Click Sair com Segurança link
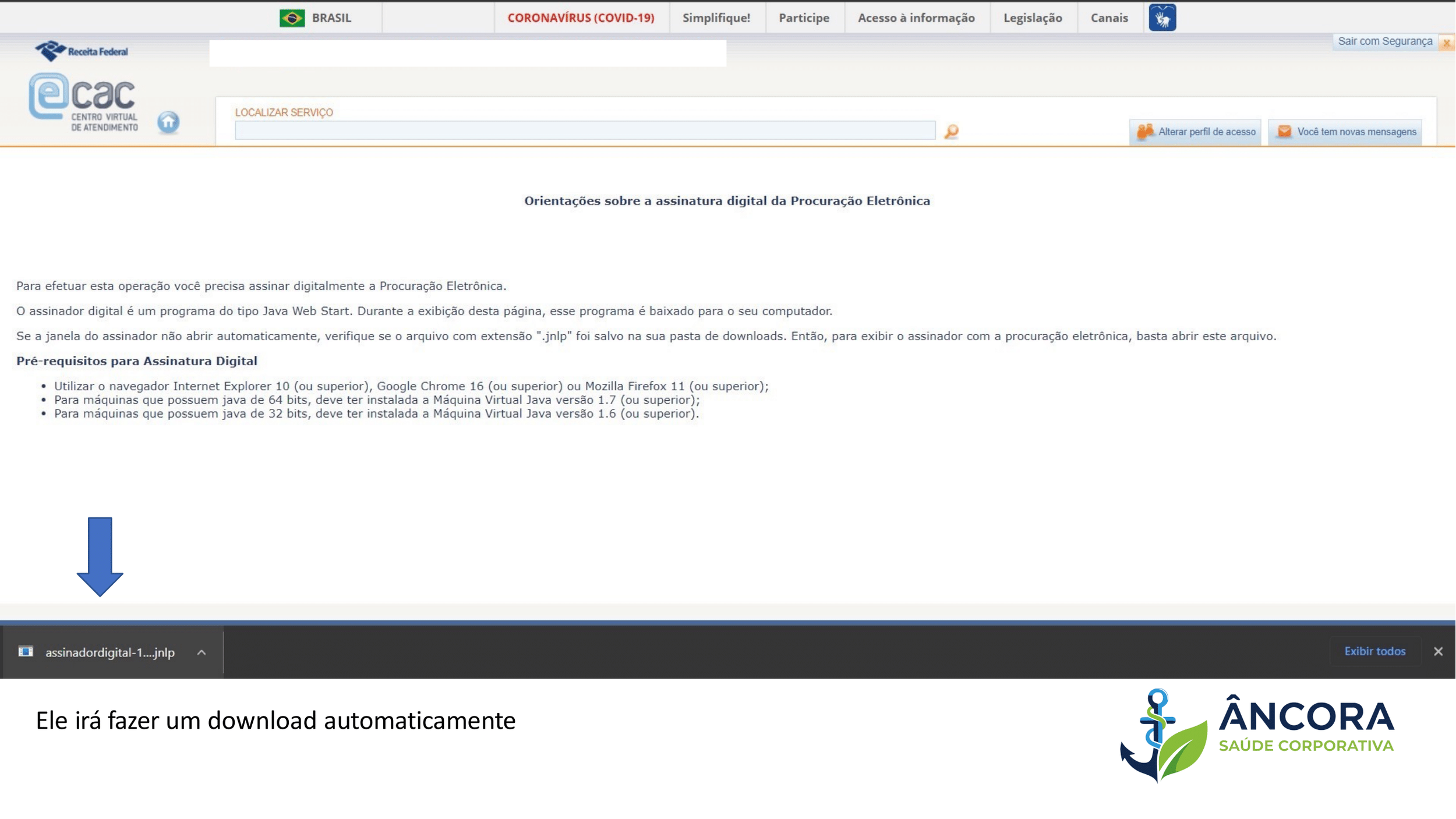 (x=1384, y=41)
